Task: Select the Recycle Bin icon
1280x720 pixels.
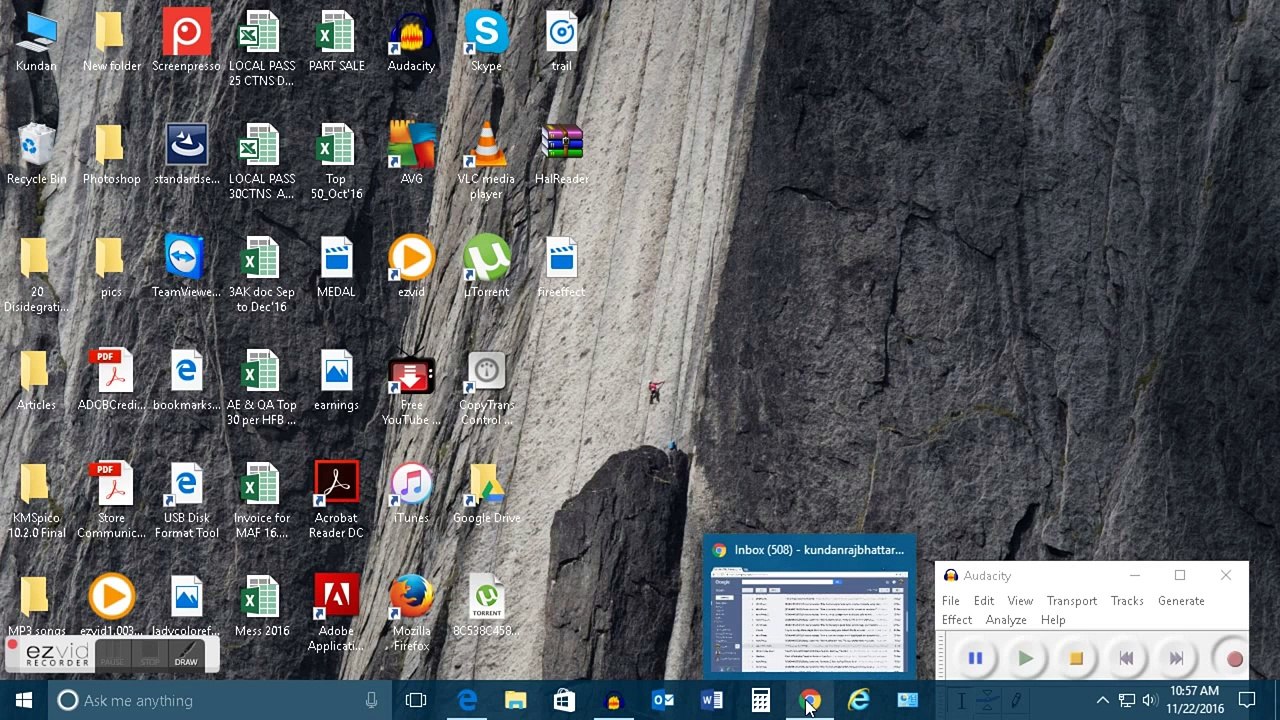Action: 36,155
